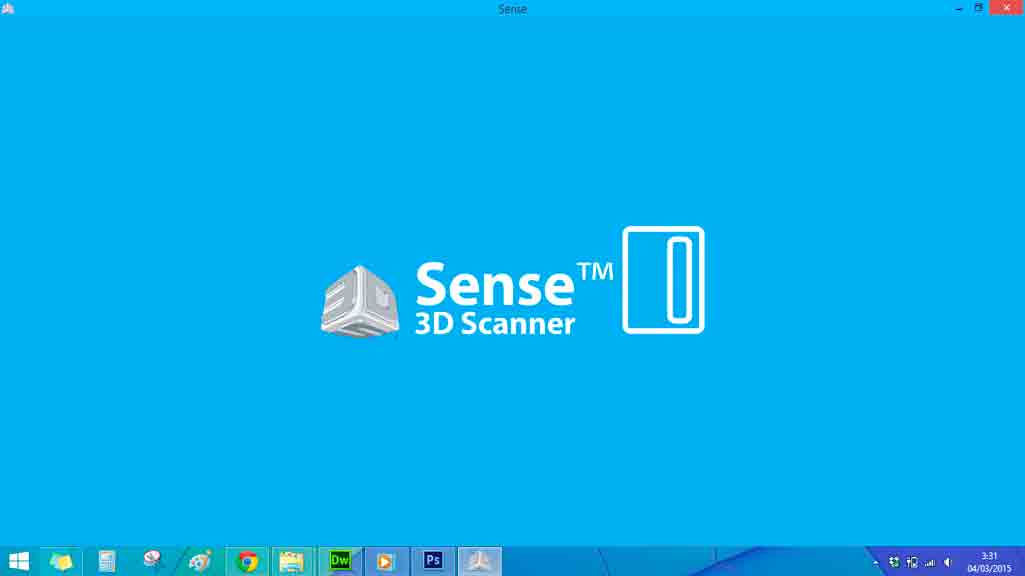Viewport: 1025px width, 576px height.
Task: Click the Sense window title text
Action: [512, 9]
